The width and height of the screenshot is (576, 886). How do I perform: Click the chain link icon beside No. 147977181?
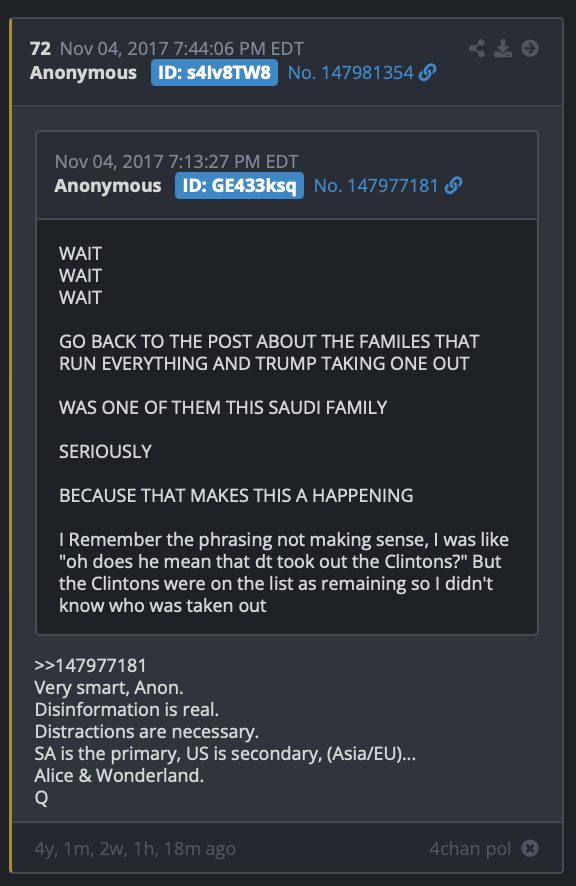click(x=453, y=185)
